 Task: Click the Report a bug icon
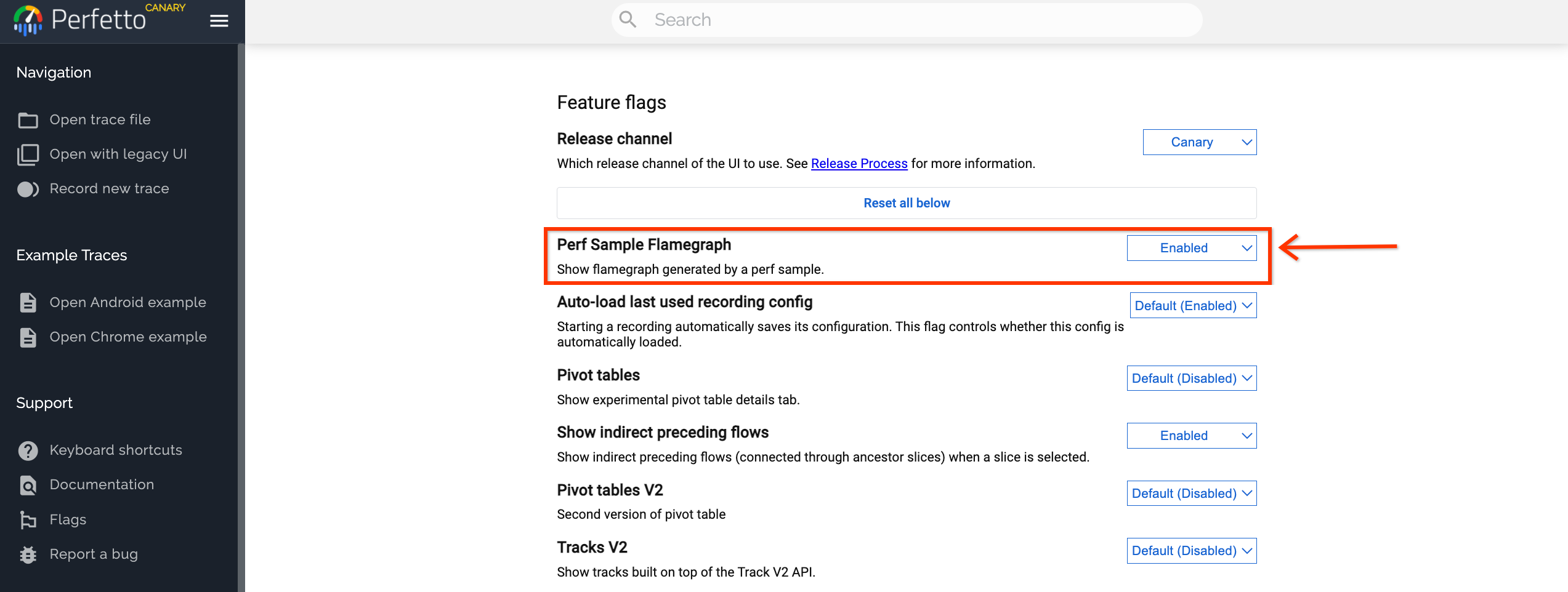point(28,554)
